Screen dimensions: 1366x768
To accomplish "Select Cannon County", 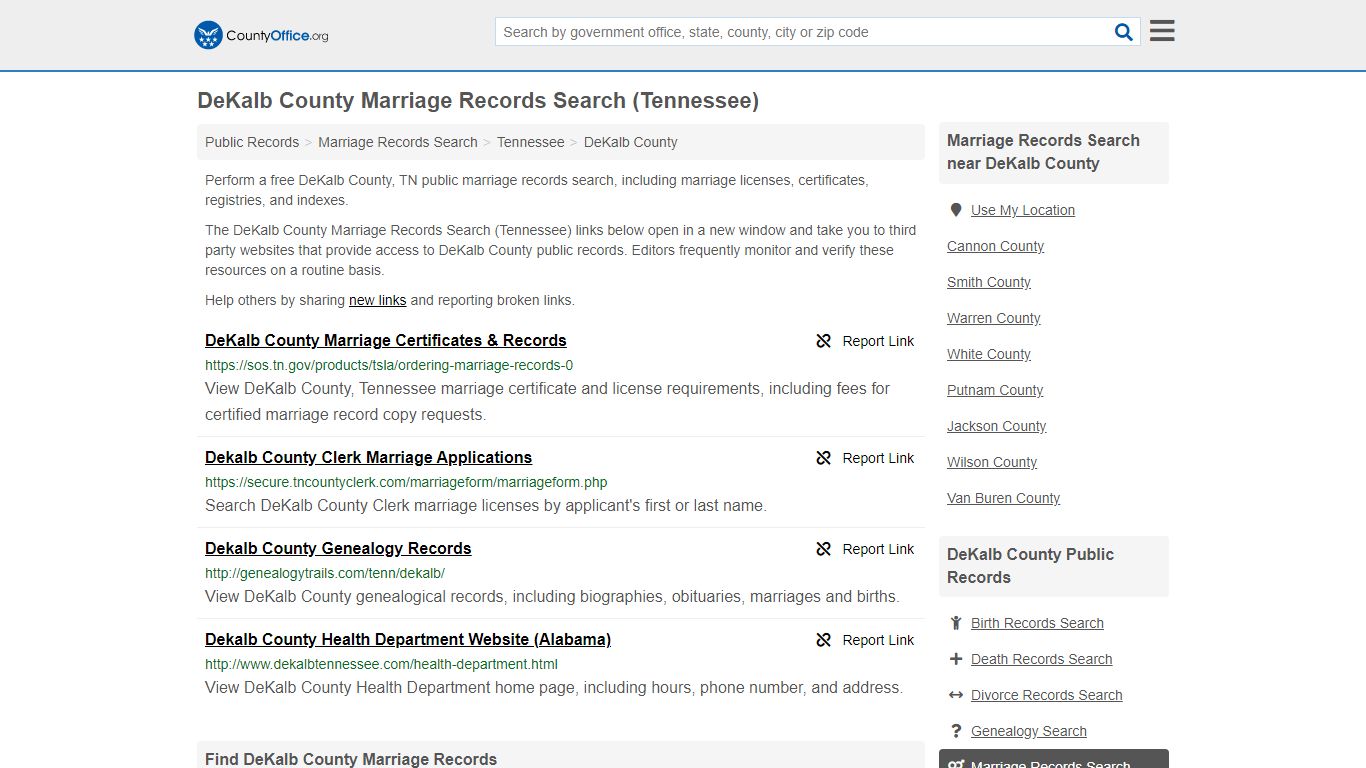I will [996, 246].
